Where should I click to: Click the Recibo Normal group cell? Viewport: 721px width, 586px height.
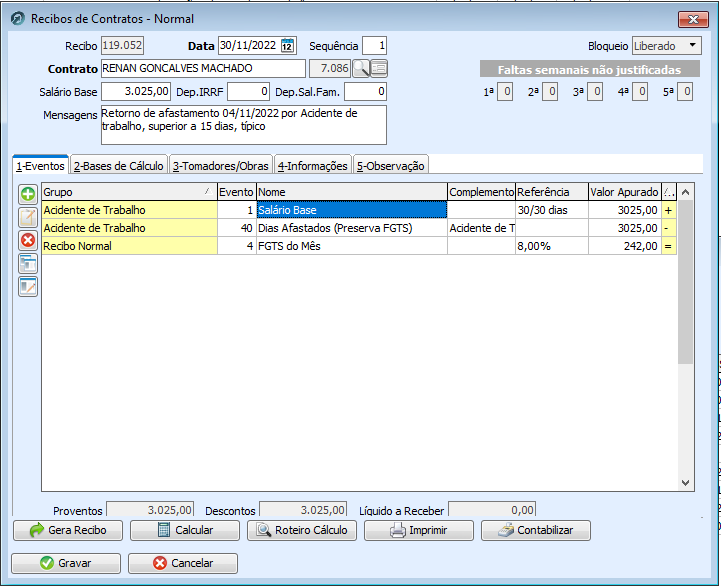[x=129, y=246]
